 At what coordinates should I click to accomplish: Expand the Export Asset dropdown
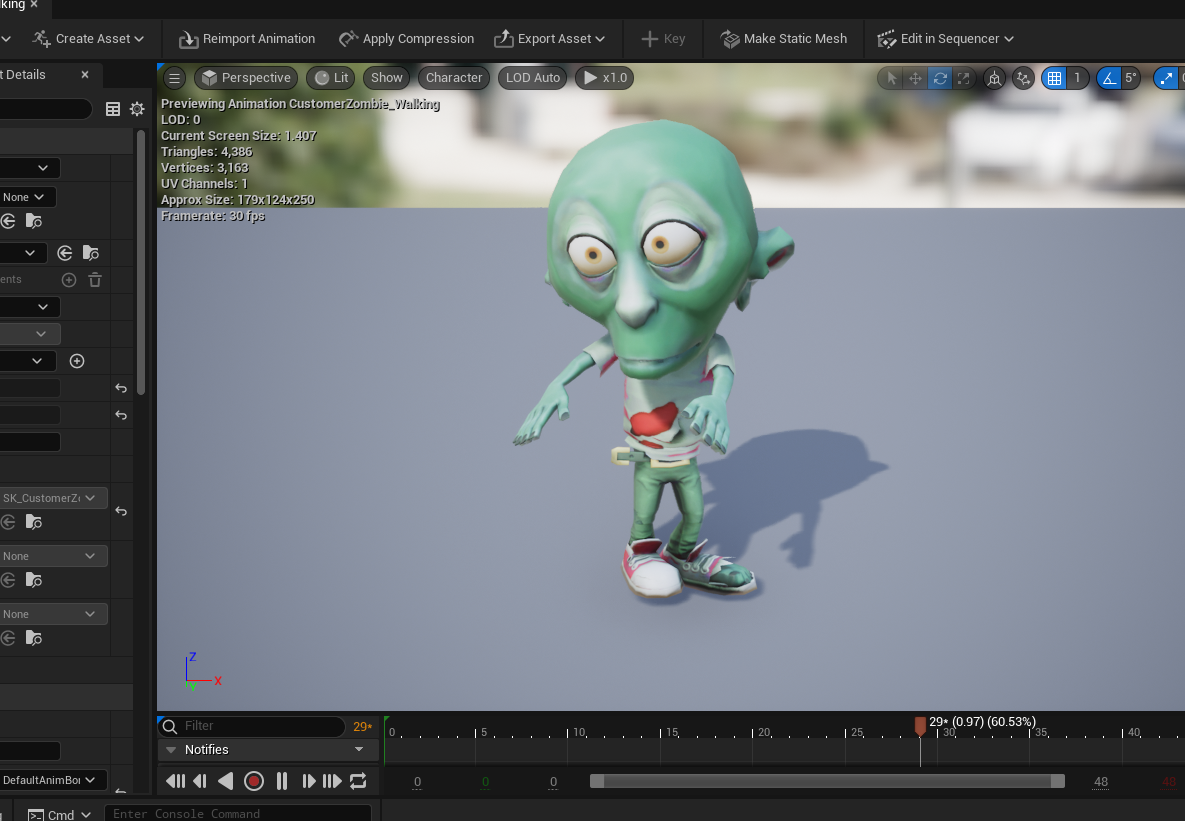(x=550, y=39)
